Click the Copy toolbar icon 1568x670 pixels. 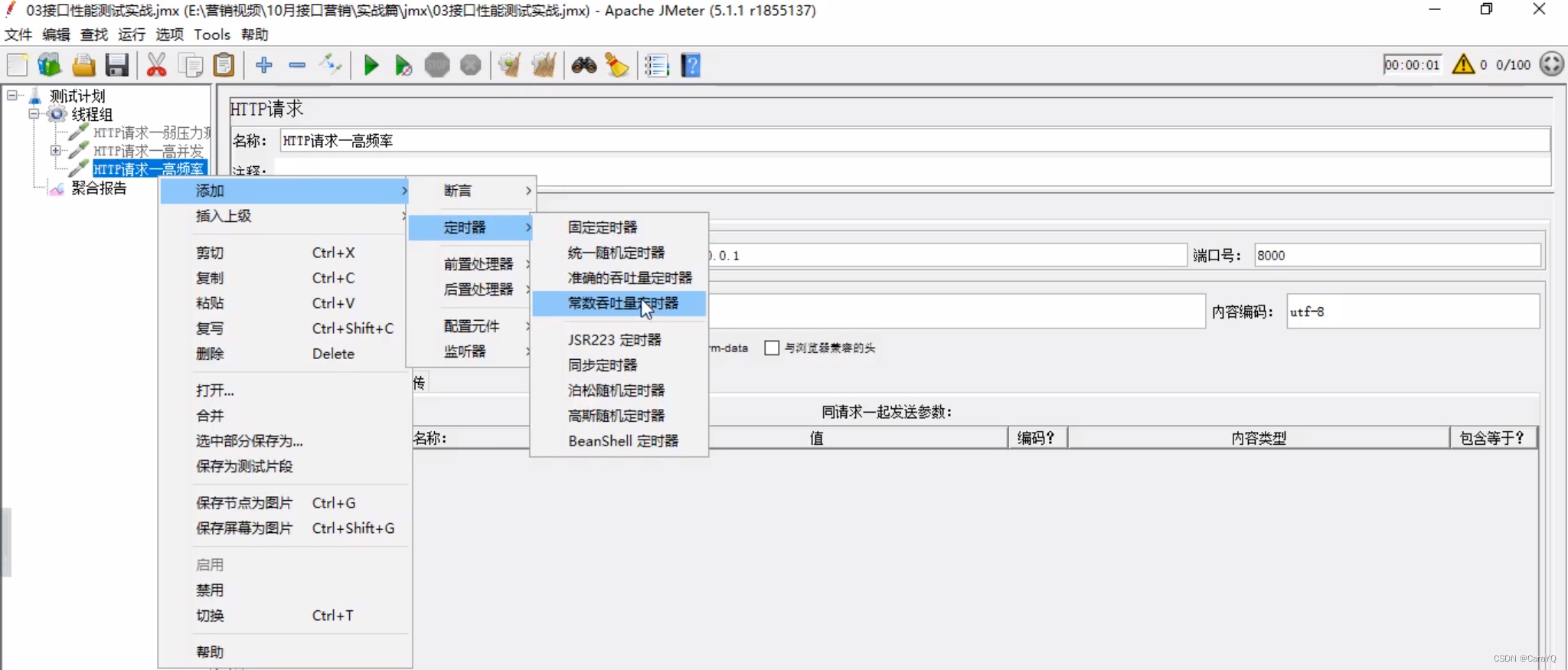190,65
